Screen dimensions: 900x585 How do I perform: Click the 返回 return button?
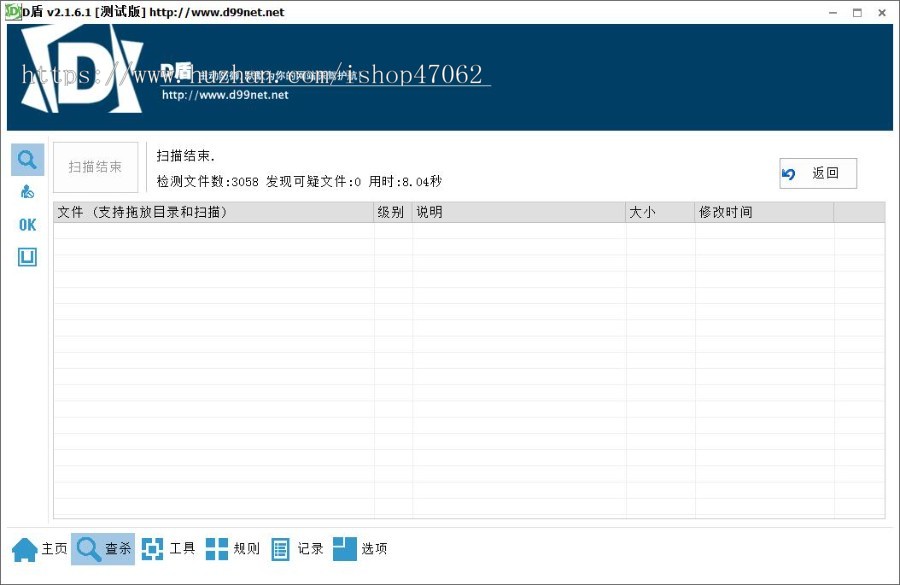tap(818, 173)
